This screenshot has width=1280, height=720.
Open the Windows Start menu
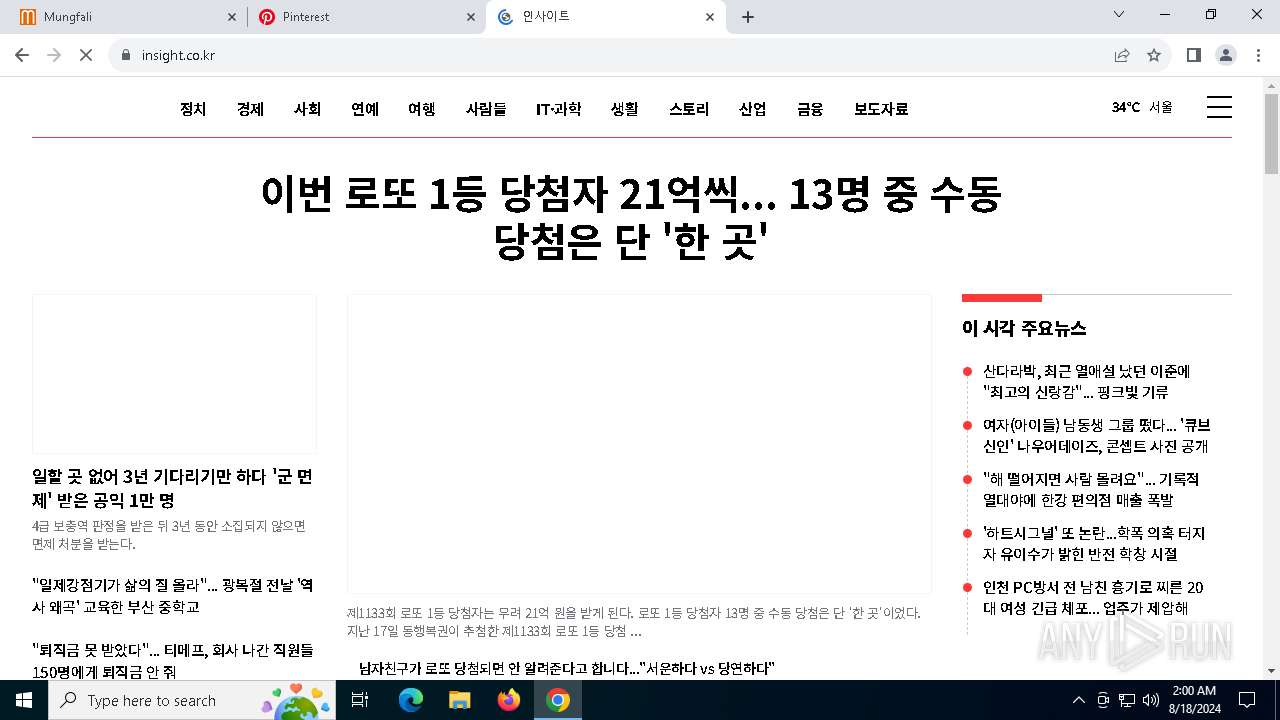(x=23, y=700)
